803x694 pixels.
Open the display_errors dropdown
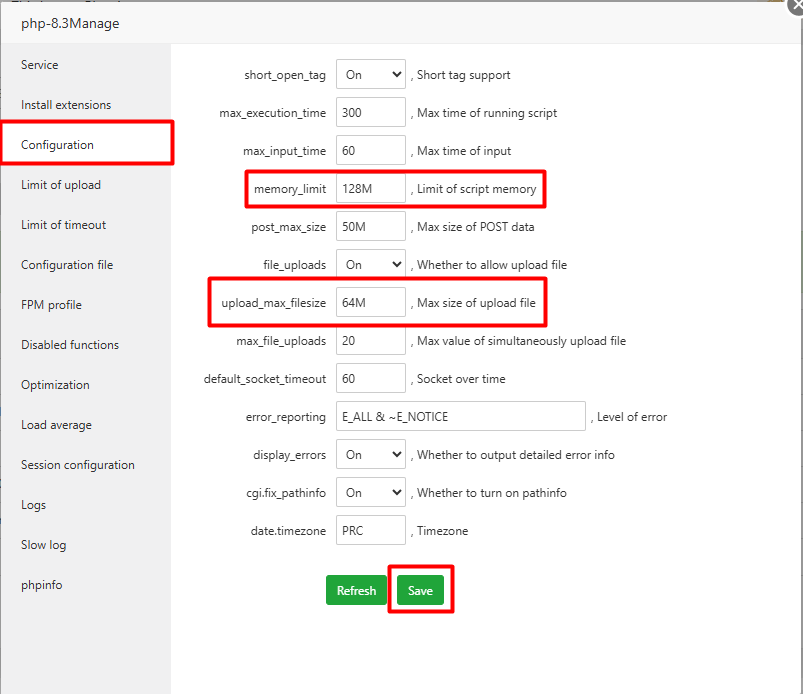(370, 454)
